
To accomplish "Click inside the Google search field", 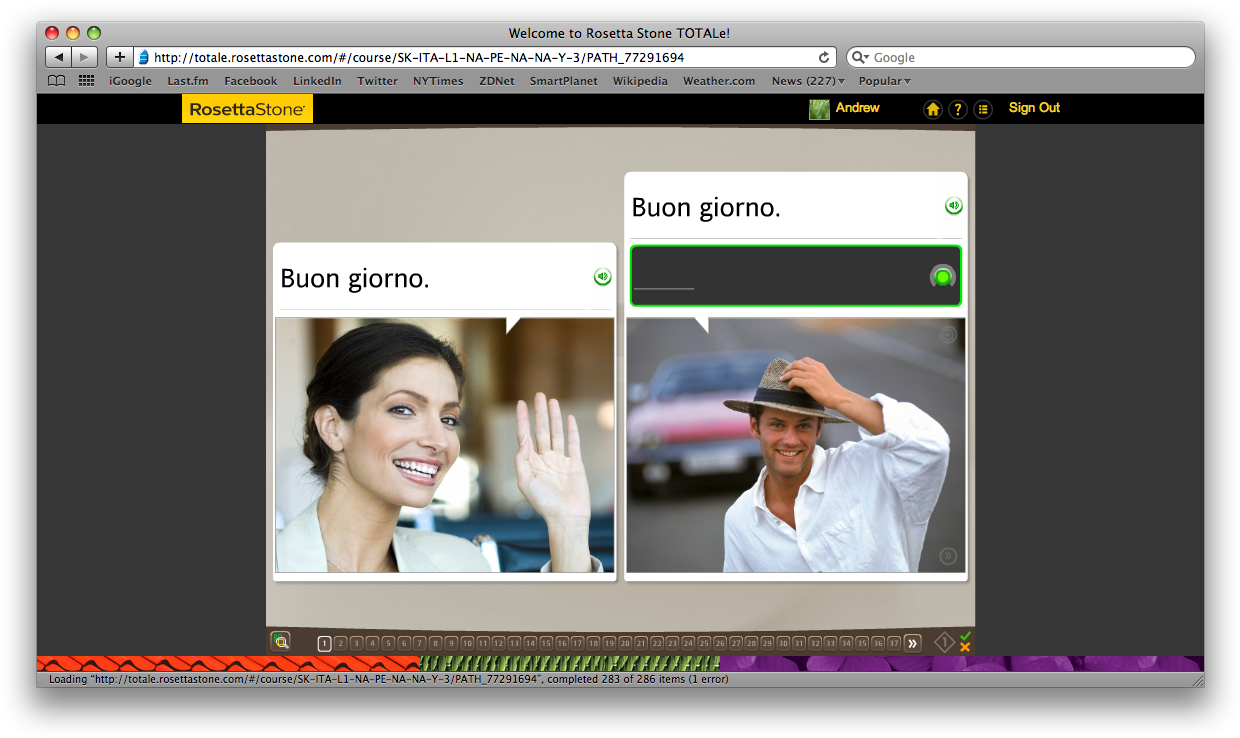I will [x=1000, y=57].
